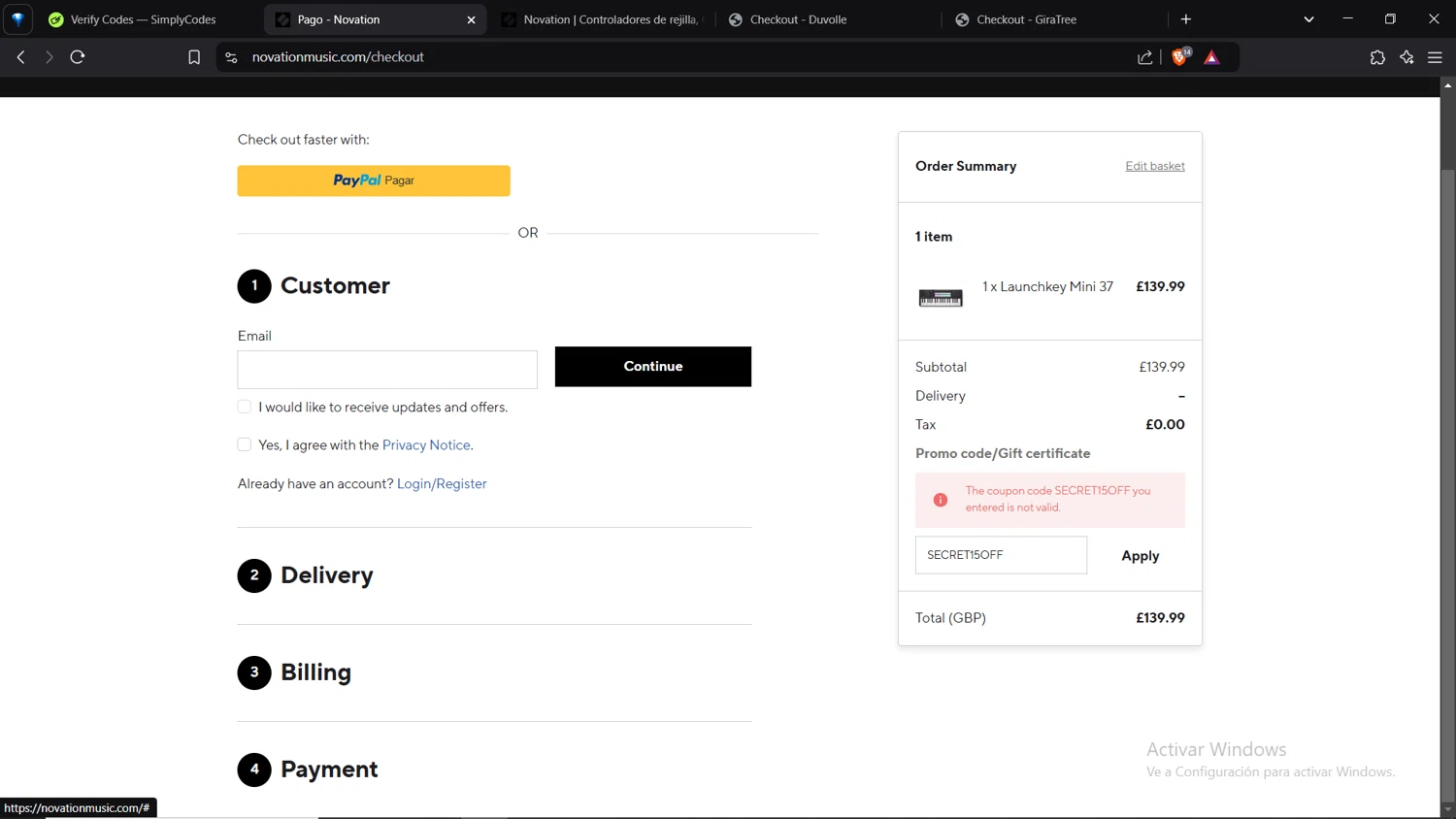Open the Privacy Notice link
The width and height of the screenshot is (1456, 819).
coord(426,445)
